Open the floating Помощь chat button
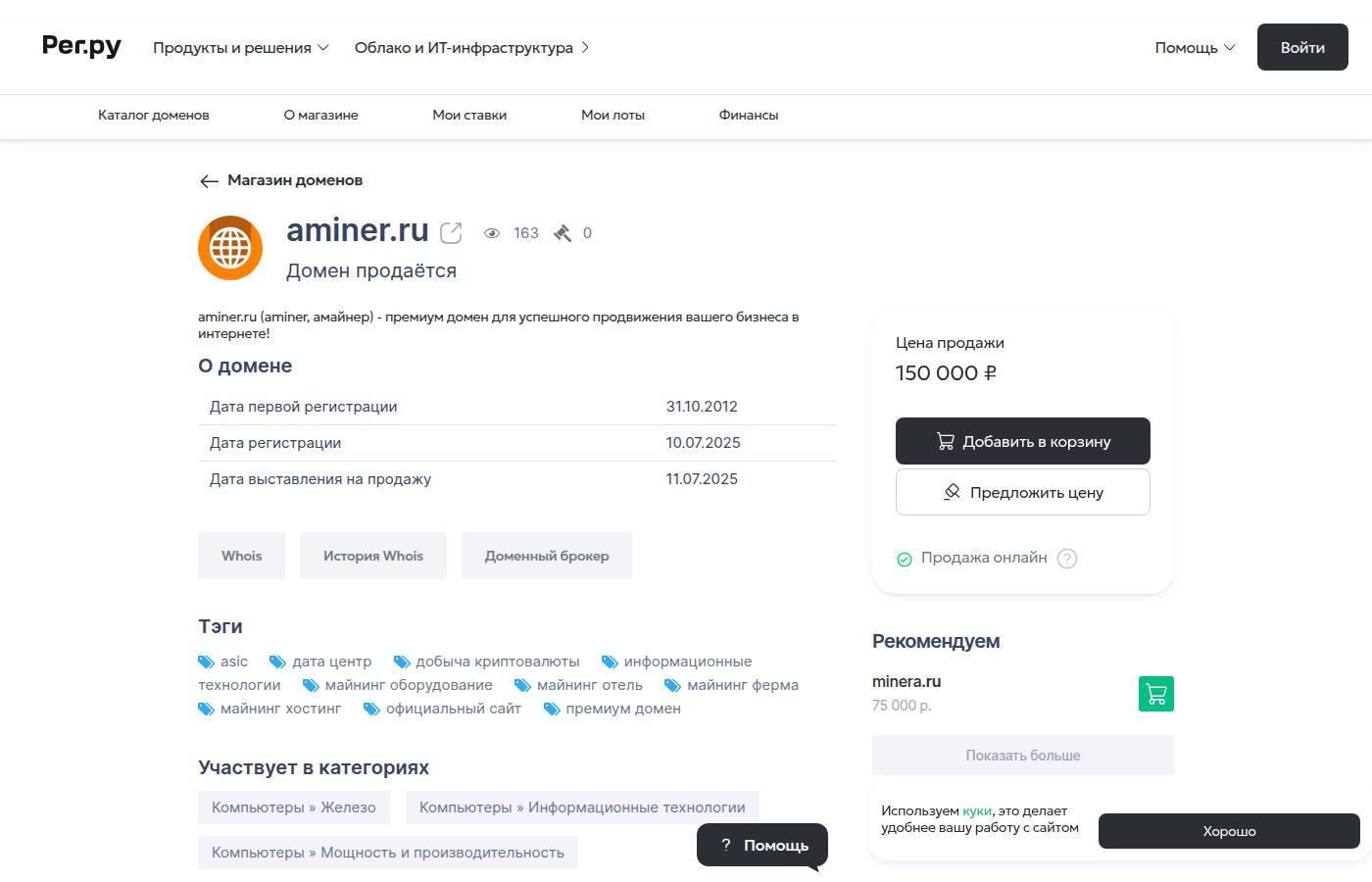Image resolution: width=1372 pixels, height=882 pixels. [x=762, y=845]
